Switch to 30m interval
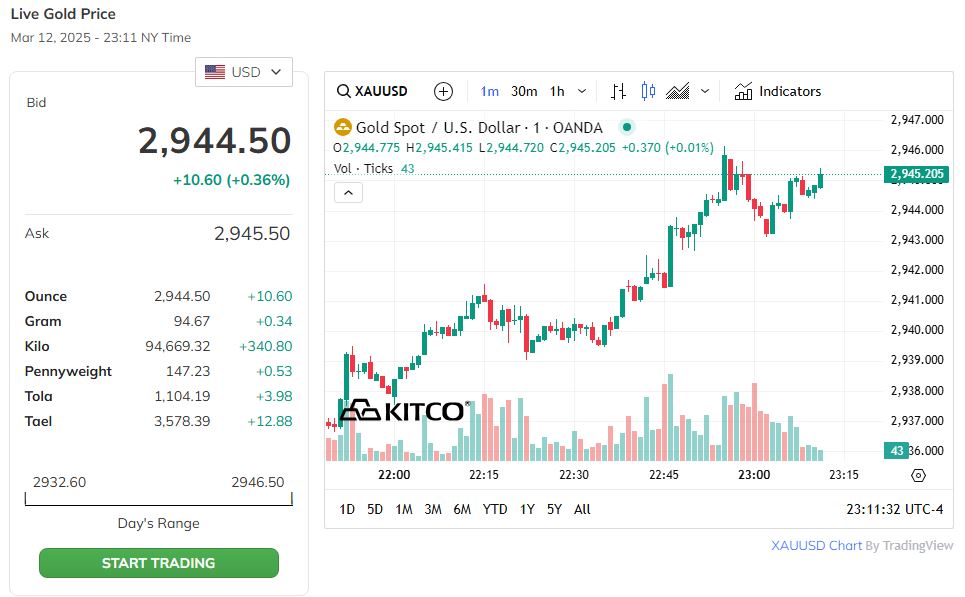965x597 pixels. click(x=524, y=91)
